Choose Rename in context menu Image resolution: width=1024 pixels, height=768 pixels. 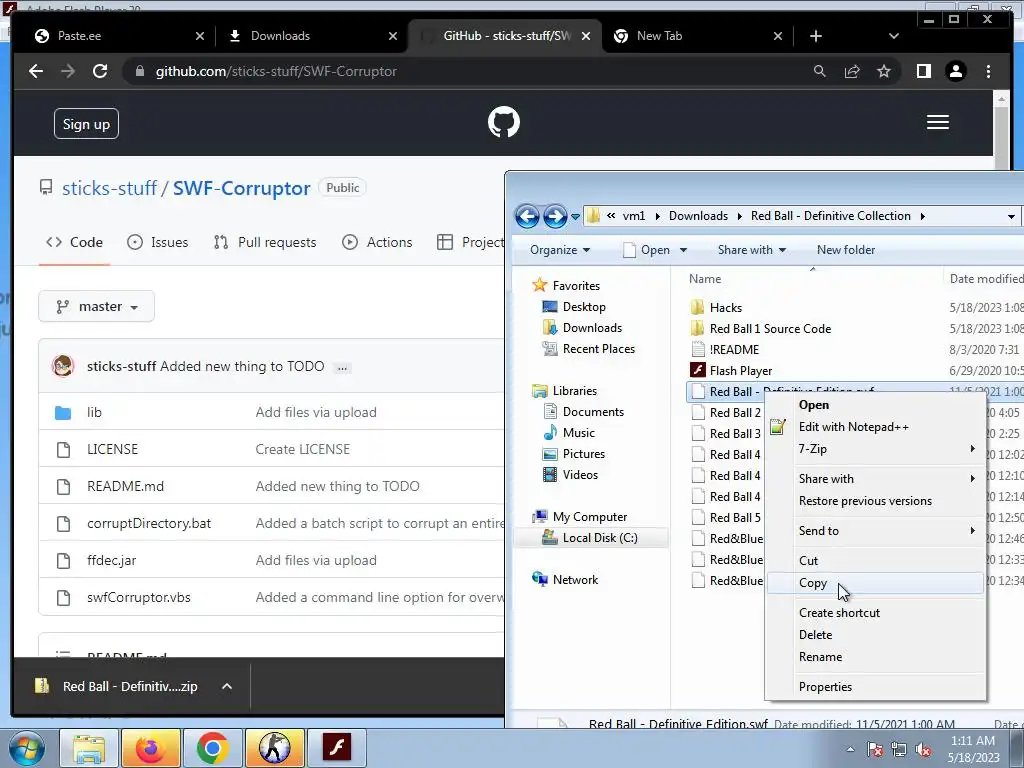coord(875,657)
